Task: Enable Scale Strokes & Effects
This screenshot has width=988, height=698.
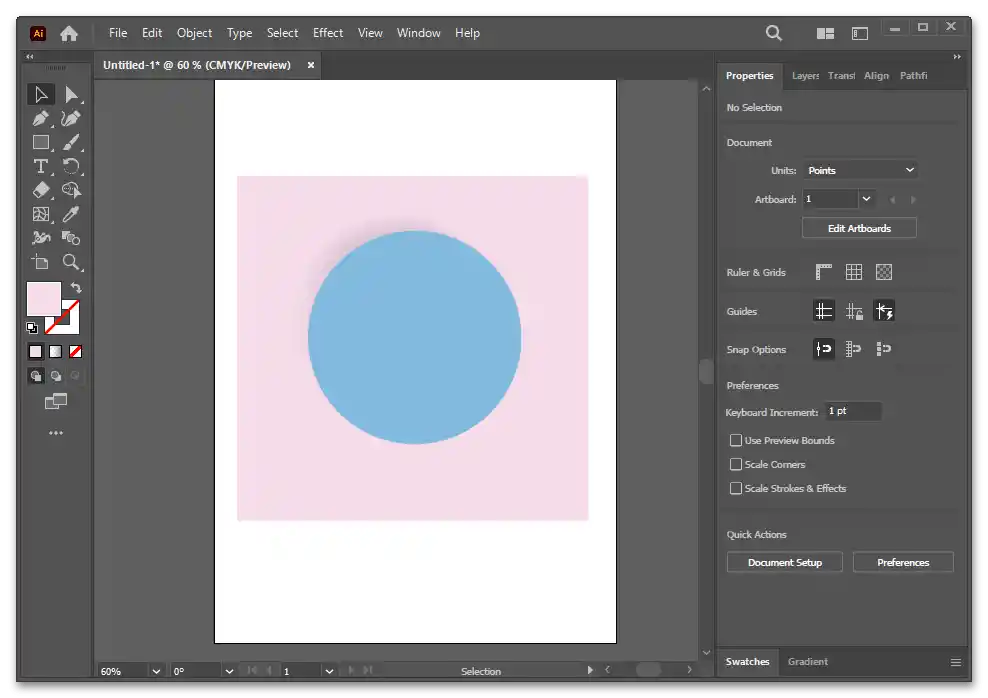Action: point(736,488)
